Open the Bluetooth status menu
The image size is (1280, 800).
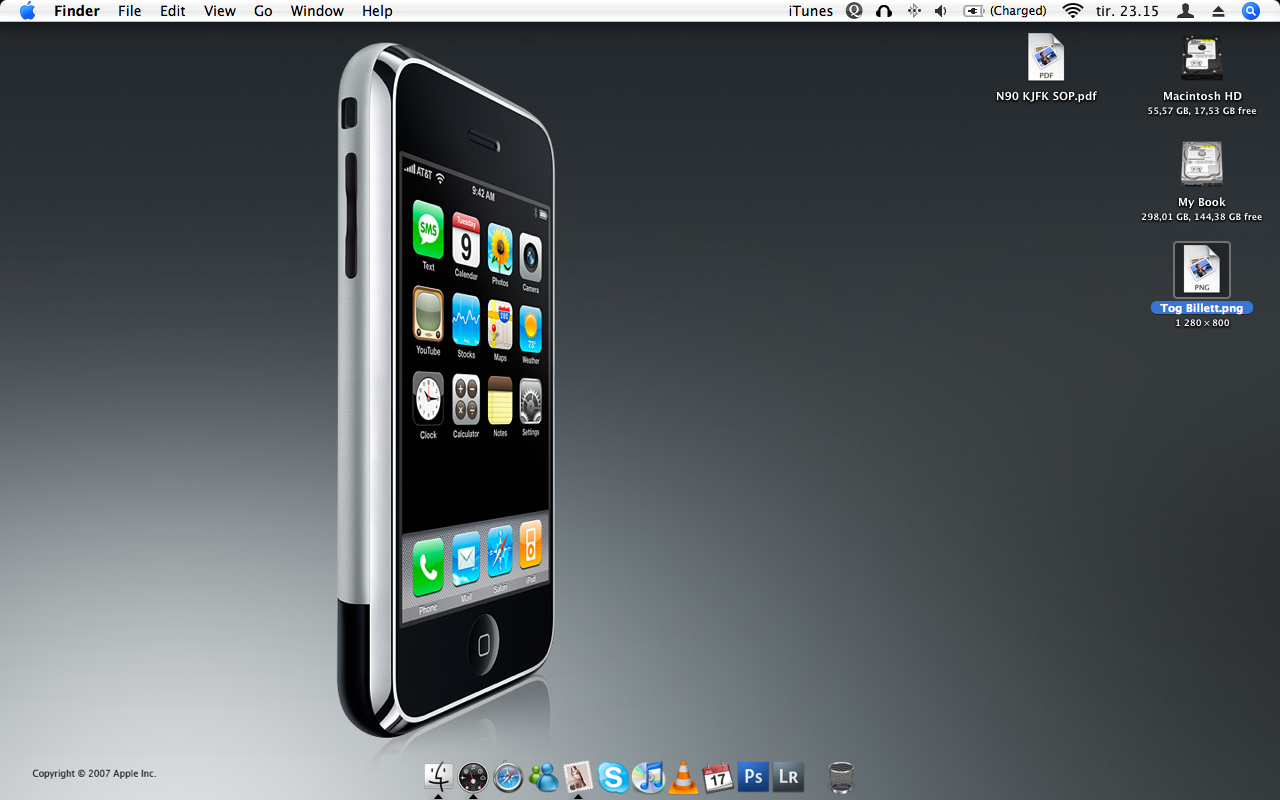[x=913, y=11]
